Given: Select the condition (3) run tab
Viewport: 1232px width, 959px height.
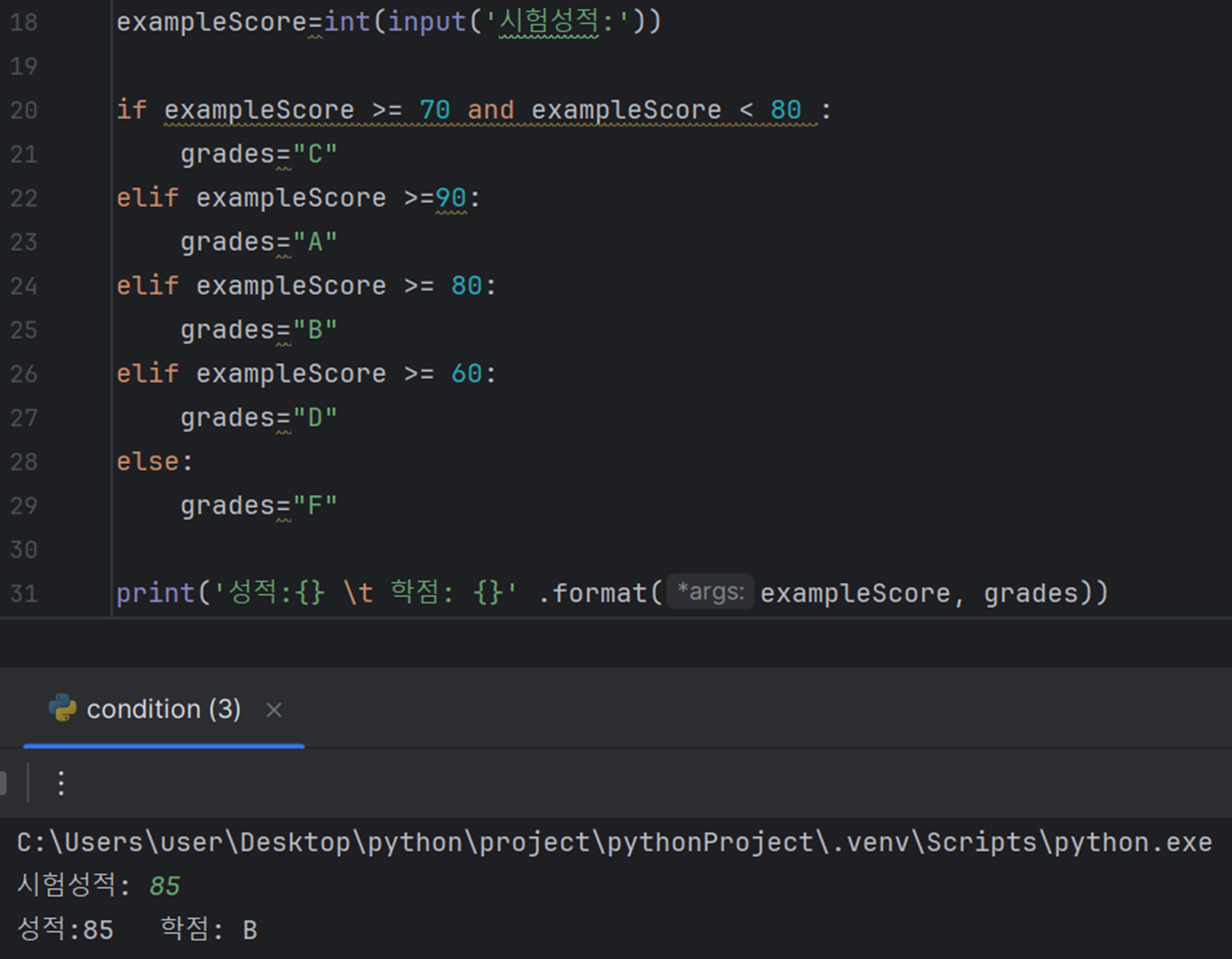Looking at the screenshot, I should coord(164,708).
